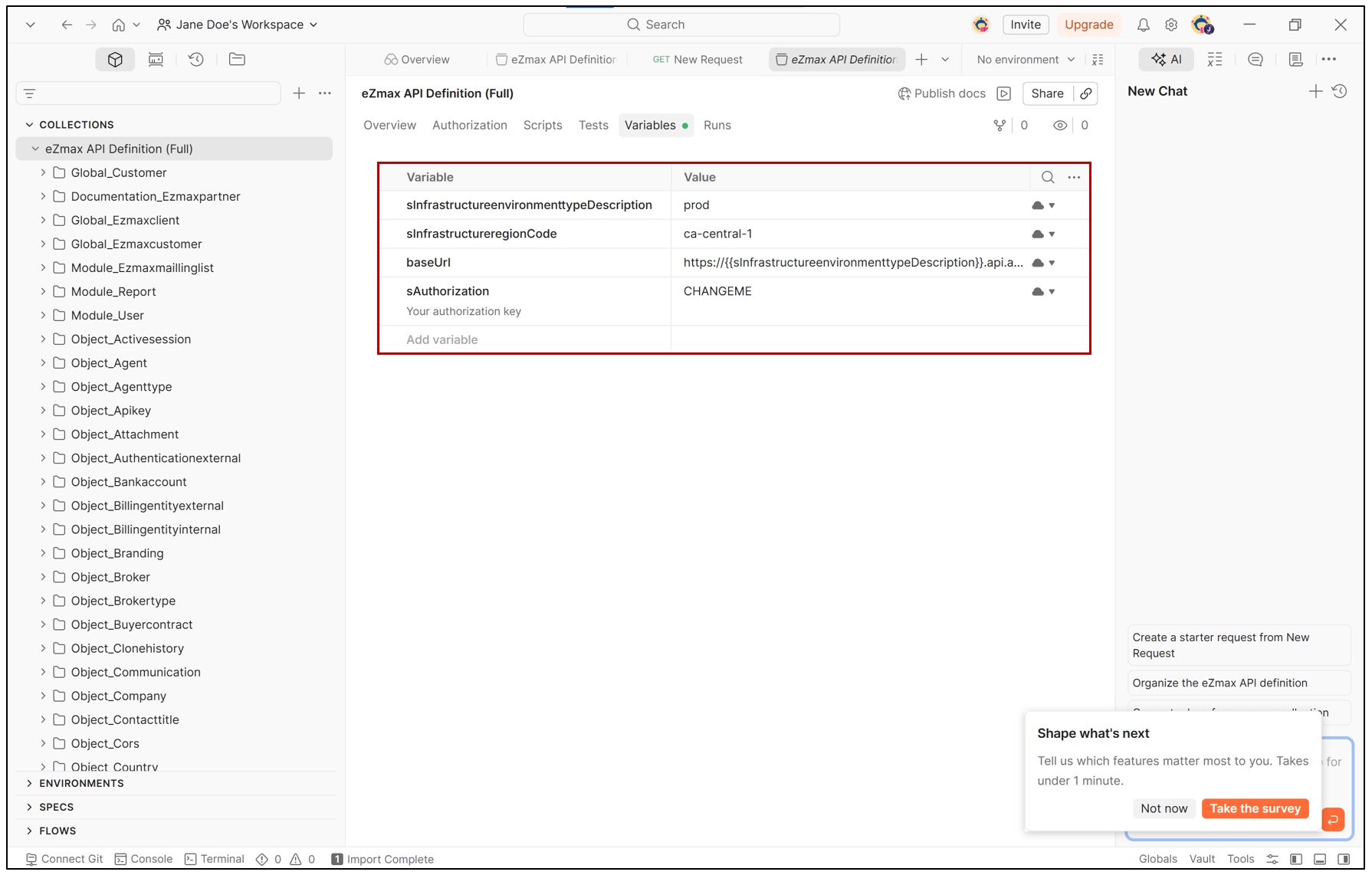The height and width of the screenshot is (875, 1372).
Task: Collapse the eZmax API Definition (Full) collection
Action: point(35,149)
